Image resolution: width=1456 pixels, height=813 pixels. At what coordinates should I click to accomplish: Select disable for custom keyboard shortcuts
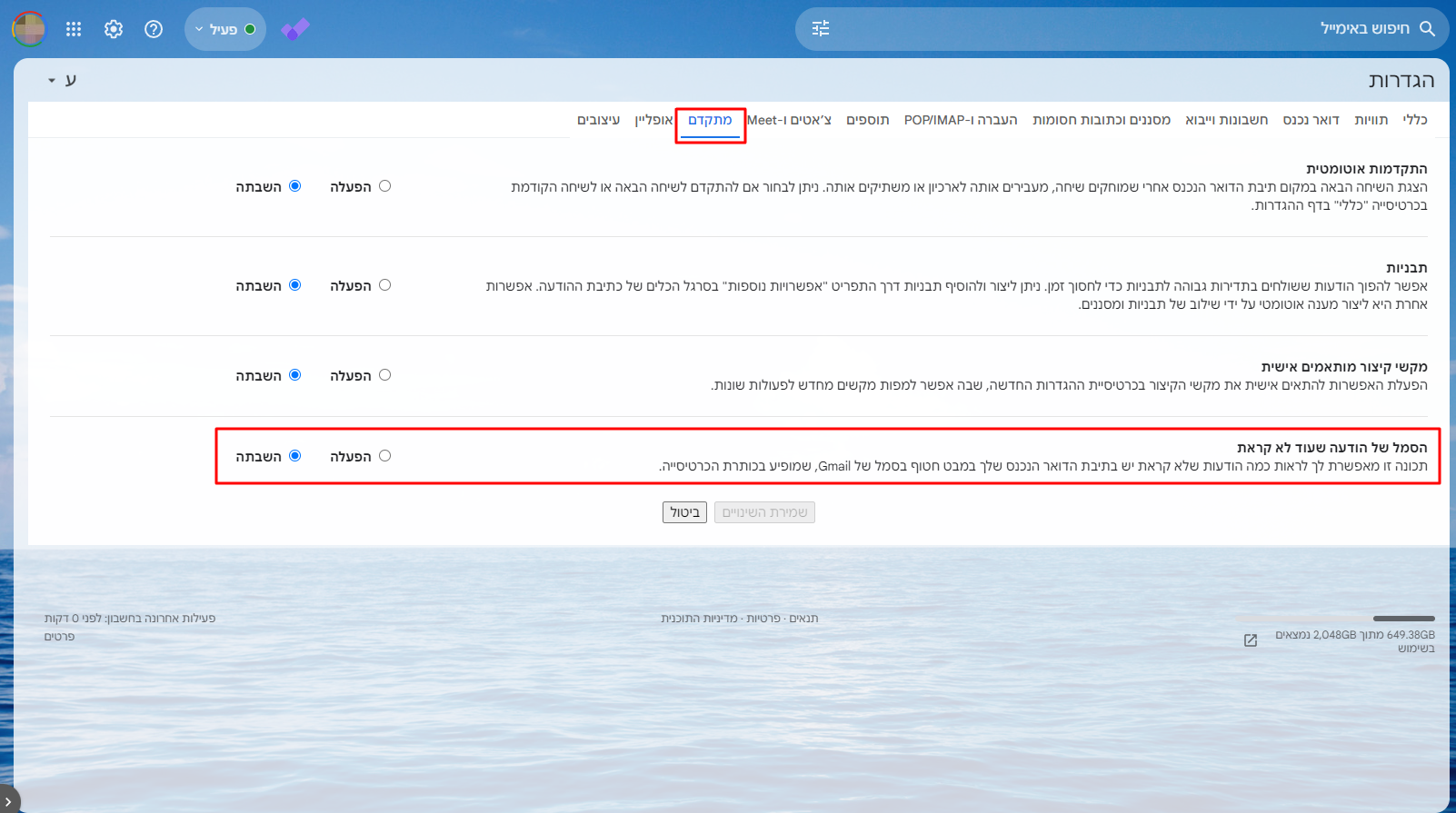(294, 375)
